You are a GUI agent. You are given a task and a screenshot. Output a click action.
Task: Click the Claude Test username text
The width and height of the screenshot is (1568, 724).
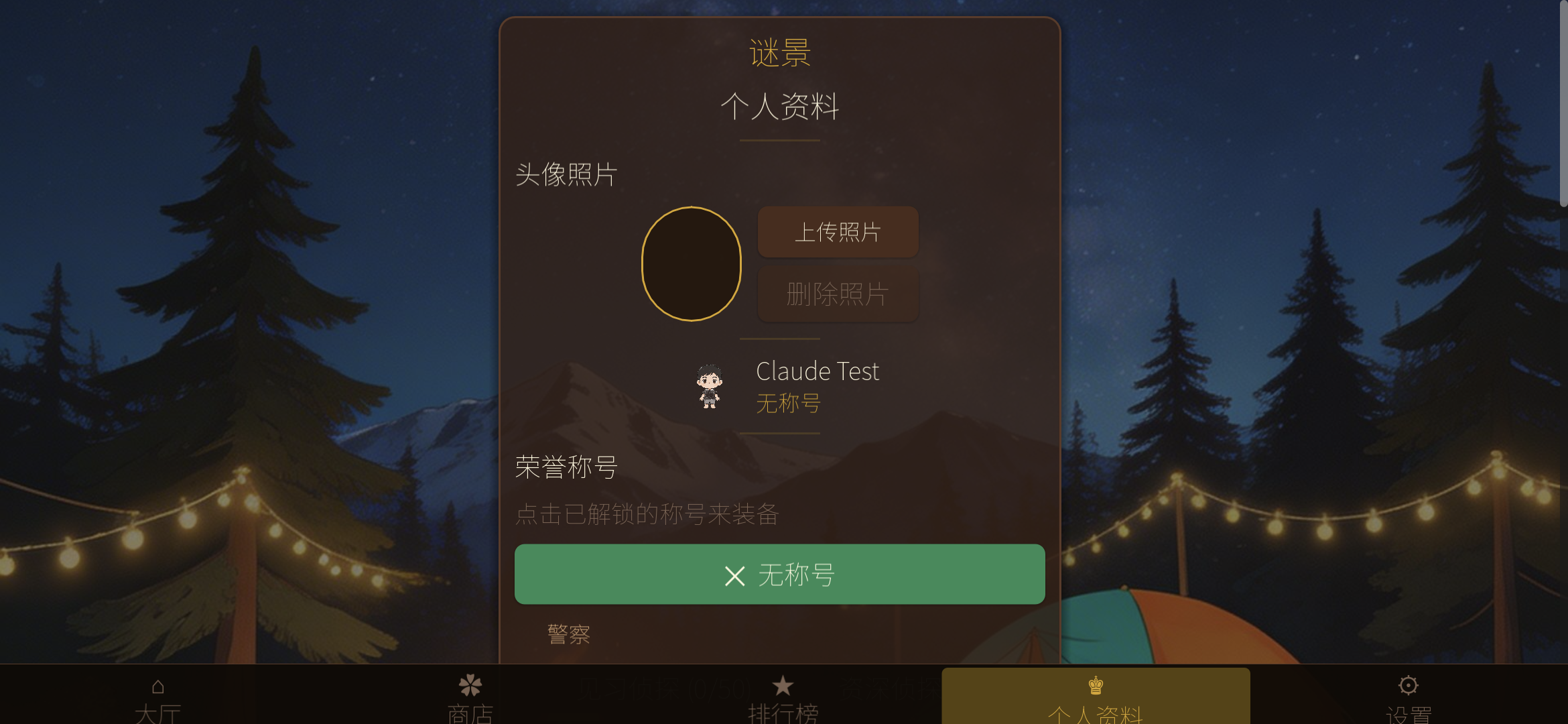click(x=818, y=371)
